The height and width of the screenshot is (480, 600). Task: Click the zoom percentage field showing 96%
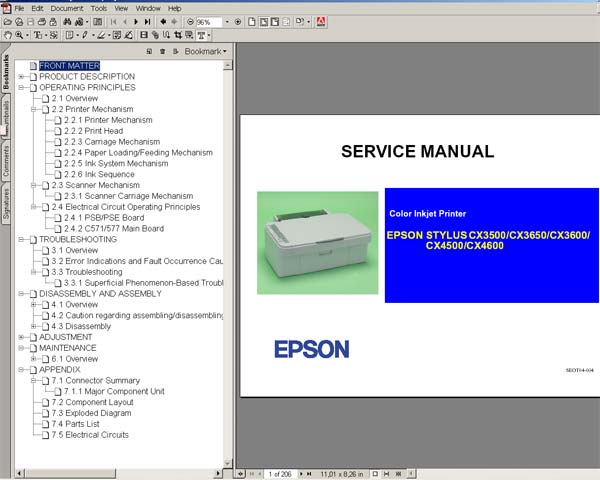coord(209,22)
